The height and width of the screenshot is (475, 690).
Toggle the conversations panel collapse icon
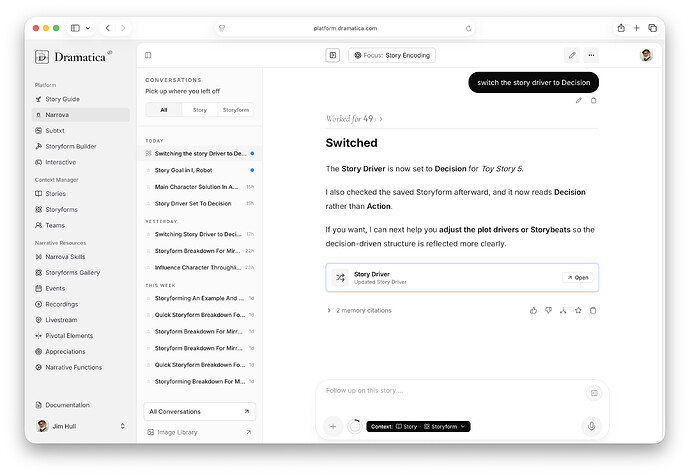click(x=148, y=55)
